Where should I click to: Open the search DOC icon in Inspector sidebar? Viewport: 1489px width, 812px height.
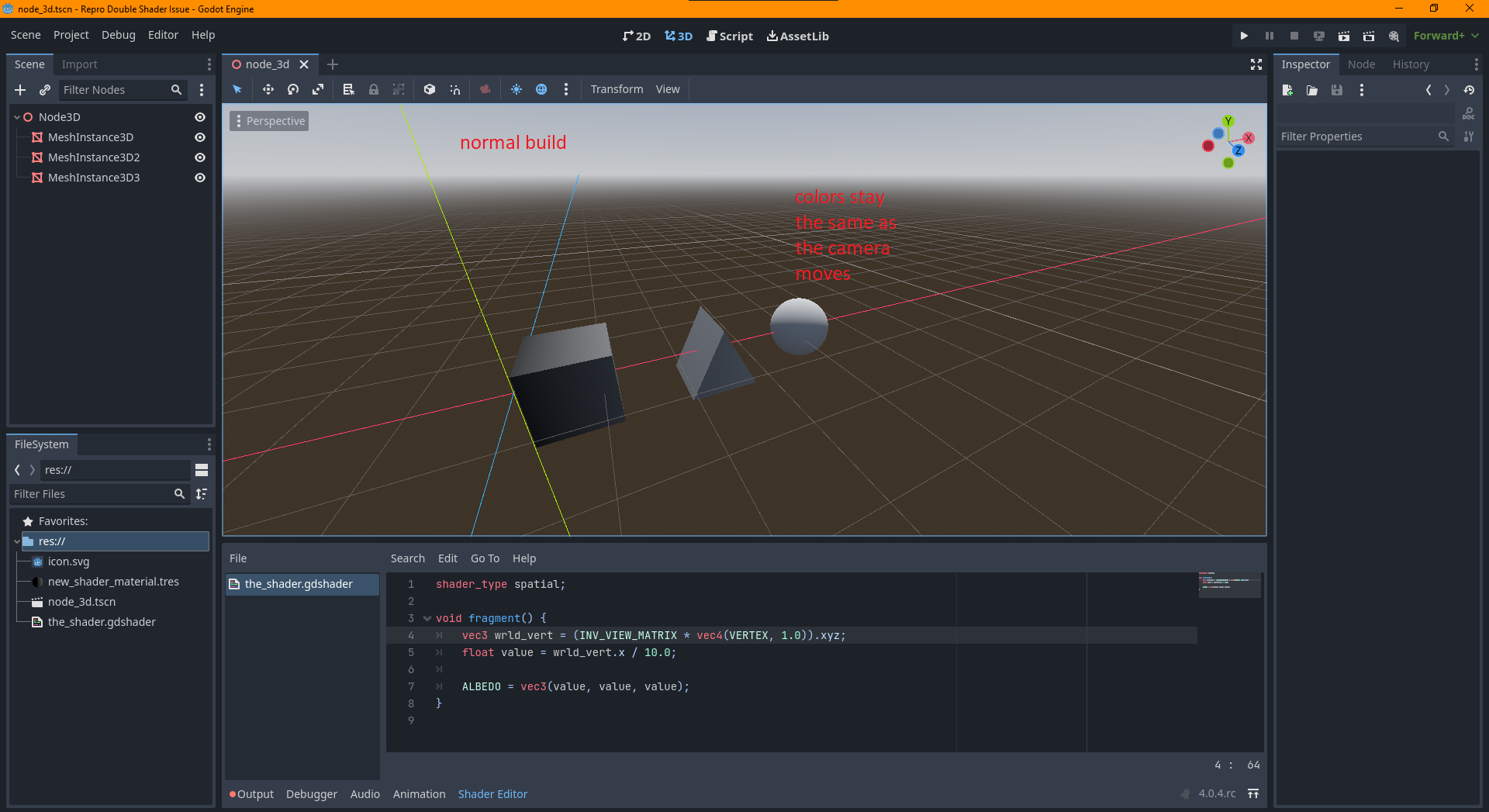tap(1468, 113)
